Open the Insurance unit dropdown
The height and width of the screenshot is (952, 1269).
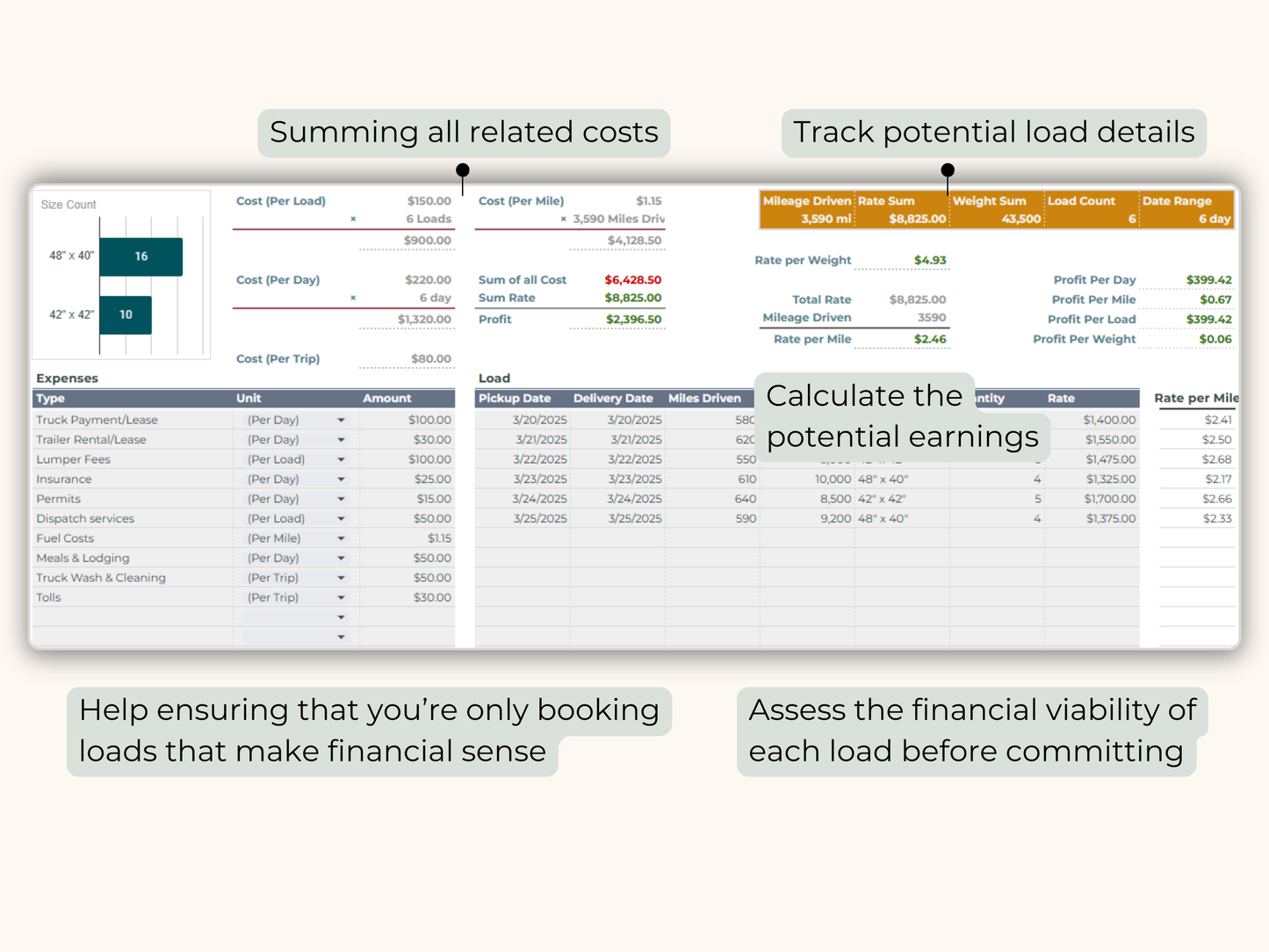[341, 479]
